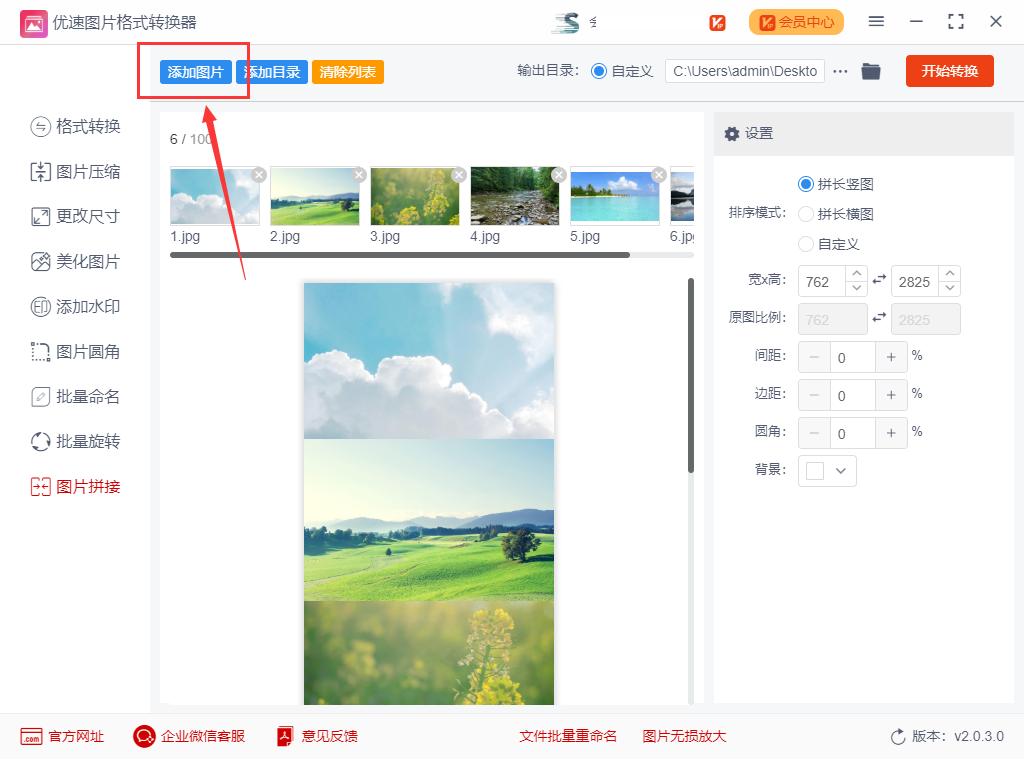The width and height of the screenshot is (1024, 760).
Task: Open the 企业微信客服 support icon
Action: click(x=143, y=736)
